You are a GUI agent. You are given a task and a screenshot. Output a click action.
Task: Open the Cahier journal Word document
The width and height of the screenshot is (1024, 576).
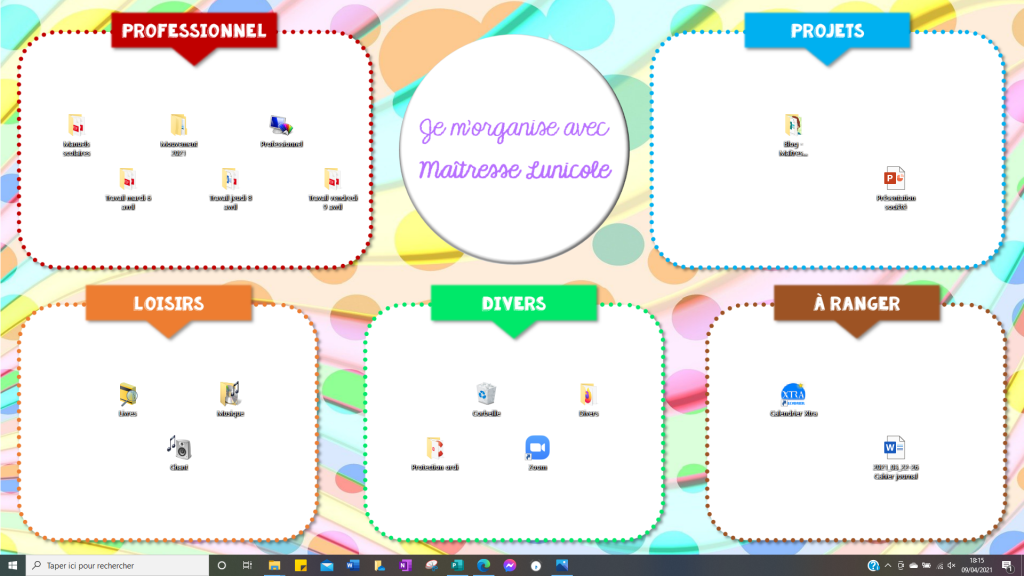(x=895, y=448)
